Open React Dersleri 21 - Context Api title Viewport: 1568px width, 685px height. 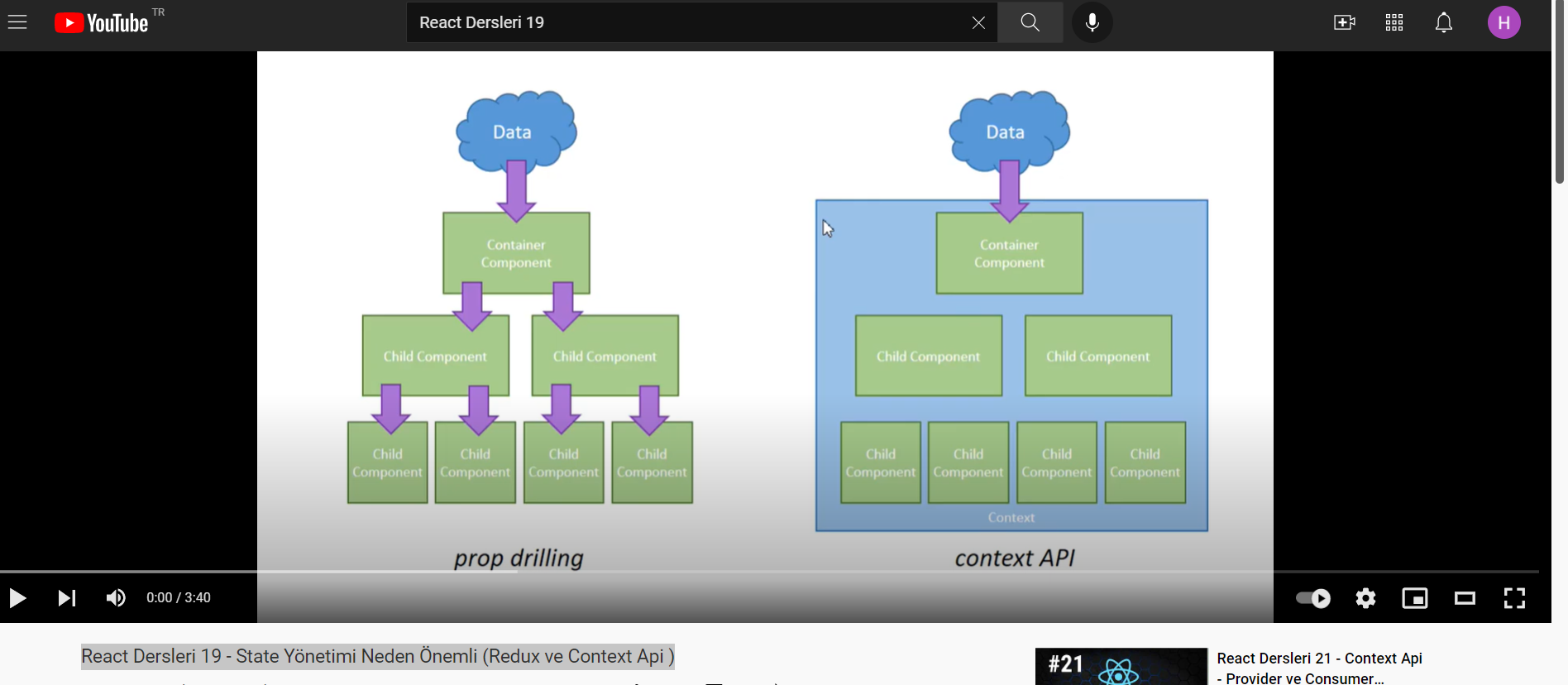point(1319,667)
